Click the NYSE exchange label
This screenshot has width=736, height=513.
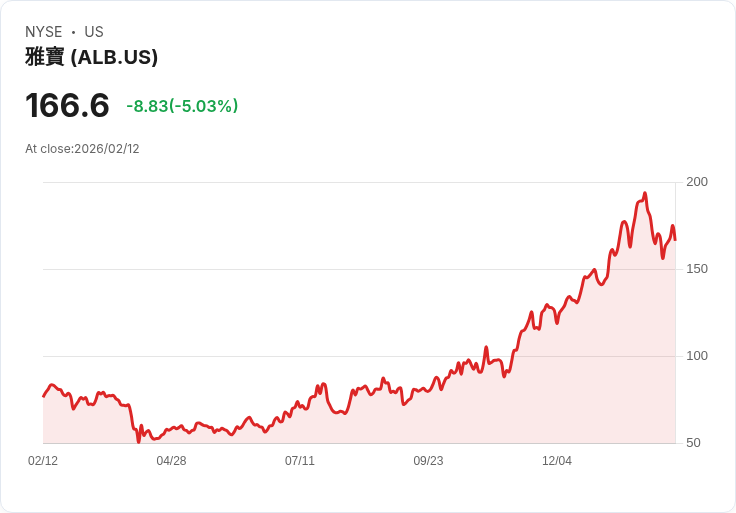coord(44,32)
